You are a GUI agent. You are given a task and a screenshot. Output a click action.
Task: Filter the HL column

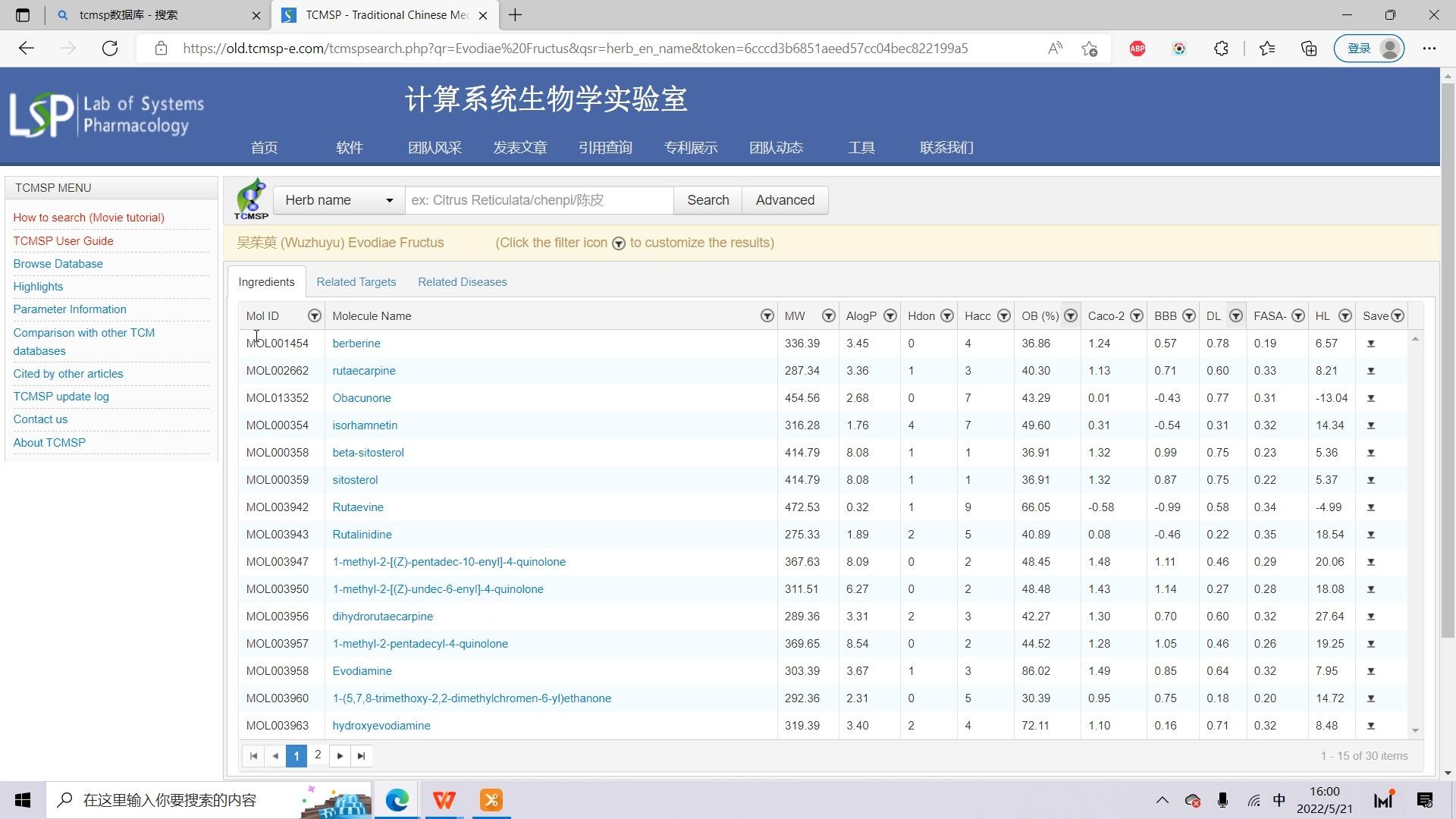tap(1345, 316)
